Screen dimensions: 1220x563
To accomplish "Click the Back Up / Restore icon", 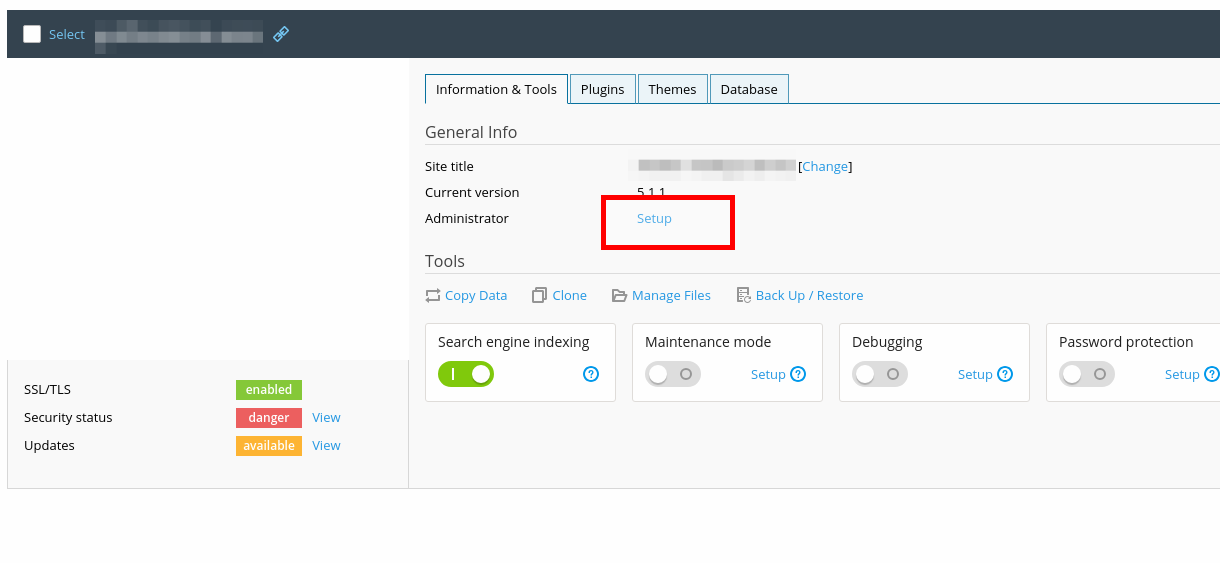I will pyautogui.click(x=743, y=295).
